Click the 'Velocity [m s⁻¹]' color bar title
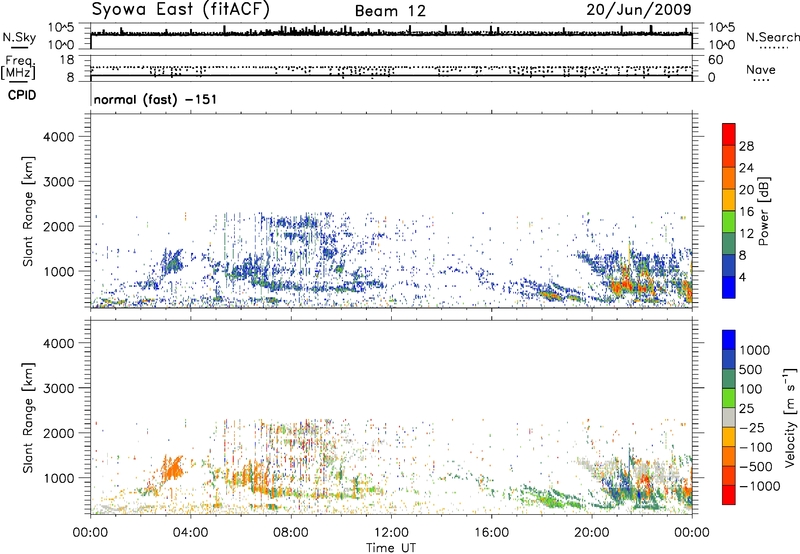 tap(790, 417)
